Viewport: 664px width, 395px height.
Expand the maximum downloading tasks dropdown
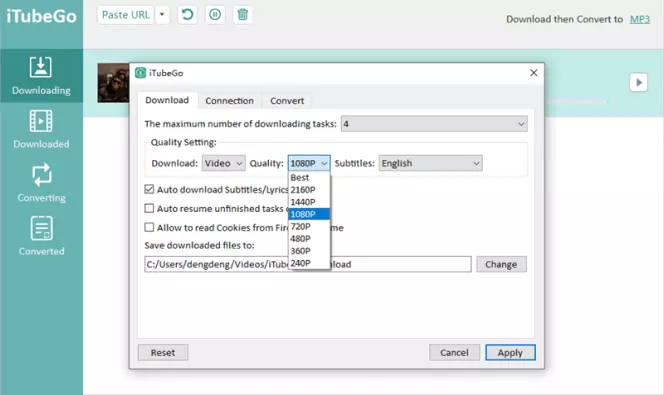point(434,124)
